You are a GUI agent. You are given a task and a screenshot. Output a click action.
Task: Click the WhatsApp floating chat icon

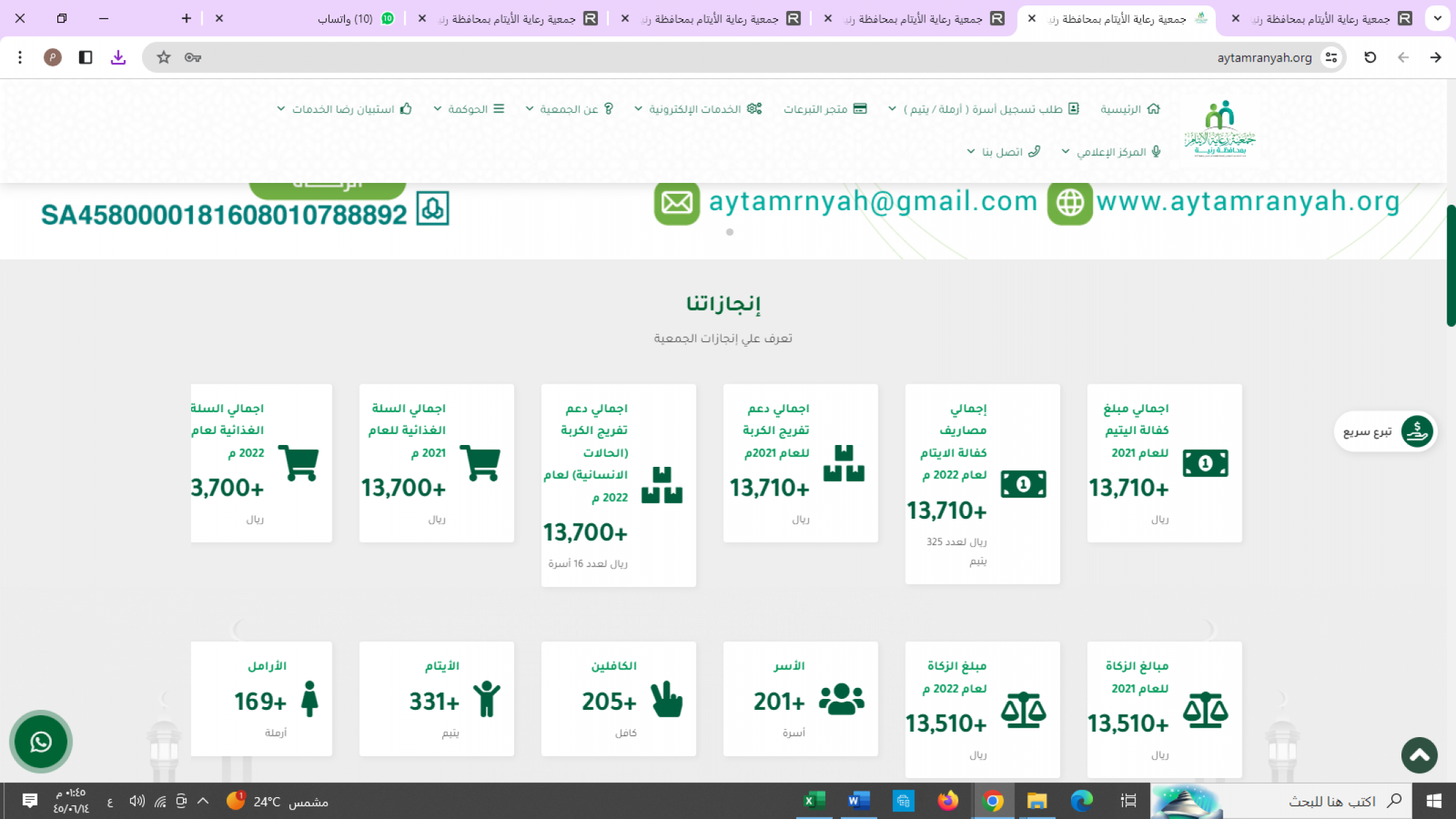click(41, 741)
